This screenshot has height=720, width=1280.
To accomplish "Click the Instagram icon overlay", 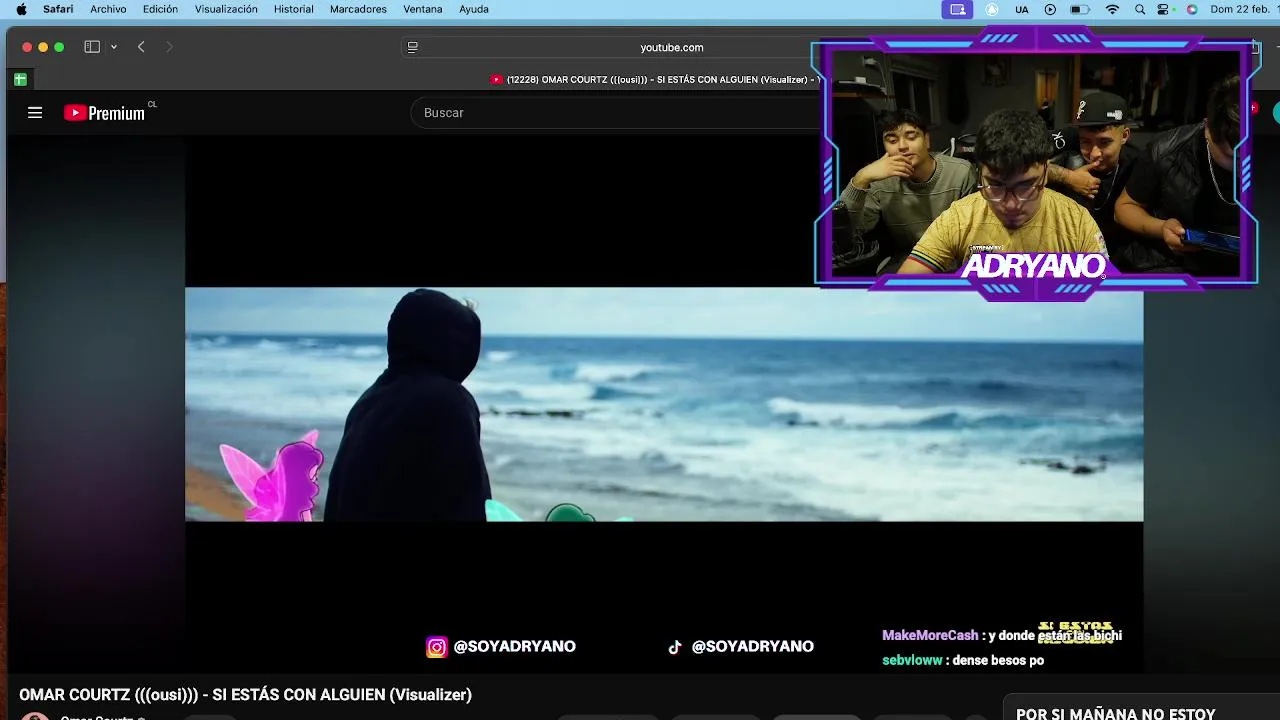I will coord(437,647).
